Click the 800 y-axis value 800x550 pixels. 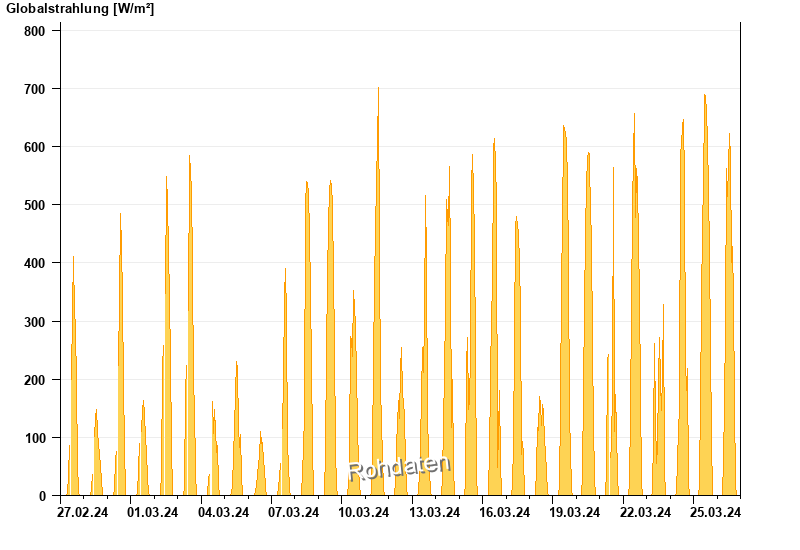pyautogui.click(x=35, y=31)
